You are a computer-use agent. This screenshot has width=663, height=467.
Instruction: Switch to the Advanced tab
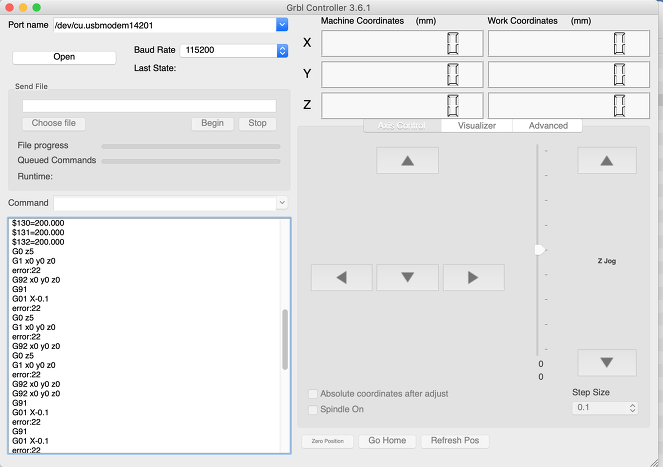pos(548,126)
